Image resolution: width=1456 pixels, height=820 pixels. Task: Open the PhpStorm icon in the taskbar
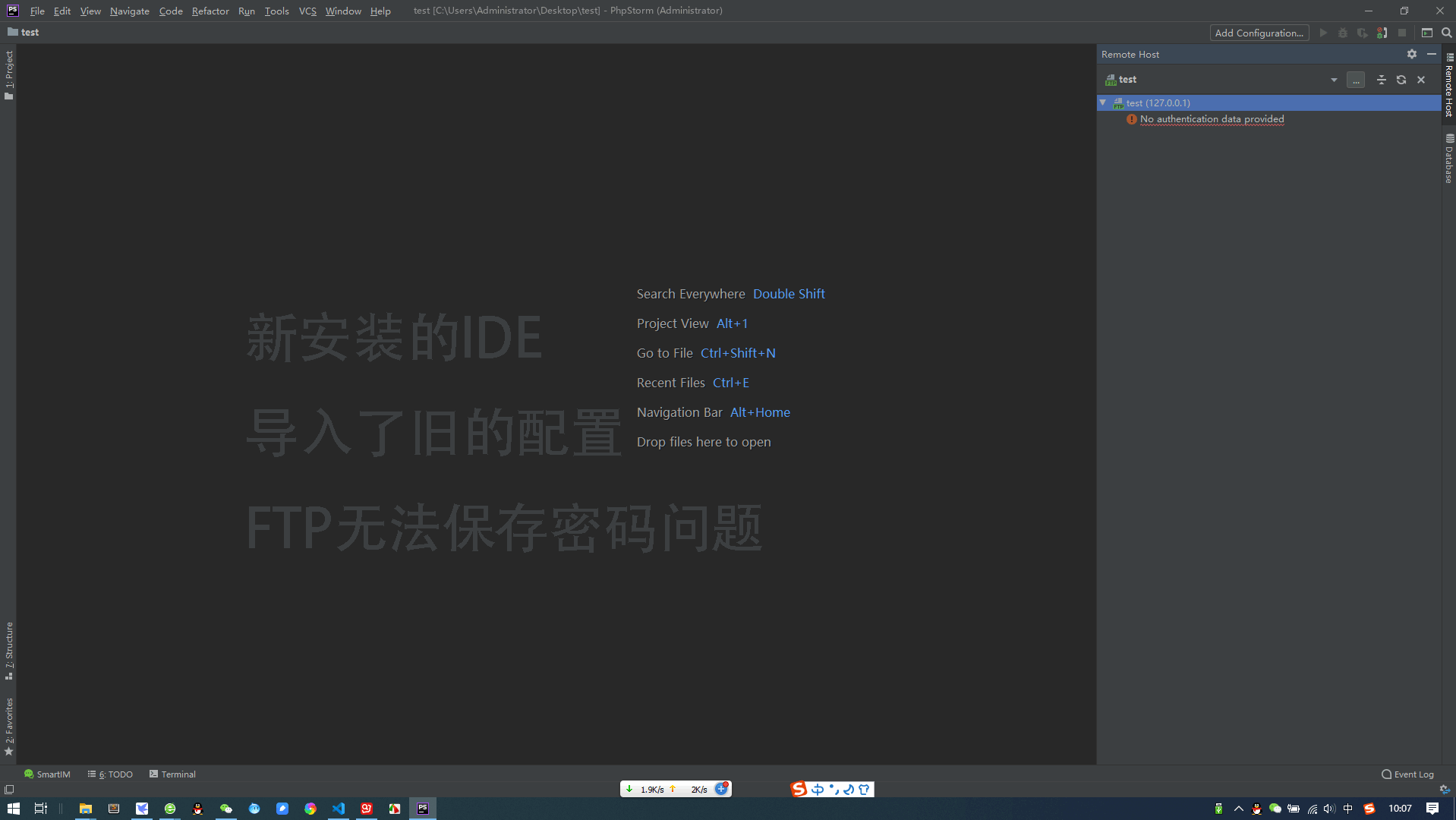point(423,809)
